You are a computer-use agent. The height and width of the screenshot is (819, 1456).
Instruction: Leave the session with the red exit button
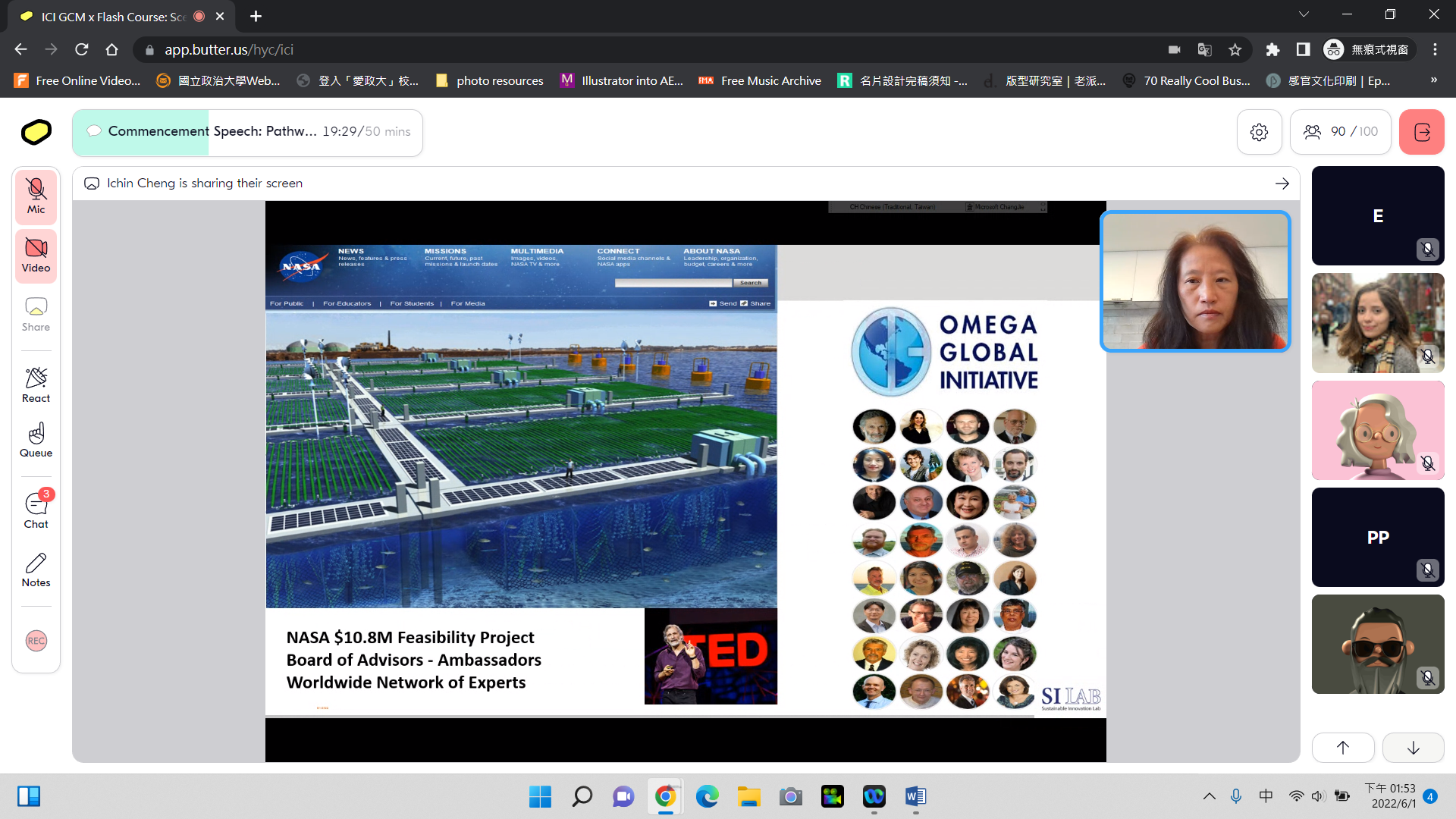pyautogui.click(x=1421, y=132)
